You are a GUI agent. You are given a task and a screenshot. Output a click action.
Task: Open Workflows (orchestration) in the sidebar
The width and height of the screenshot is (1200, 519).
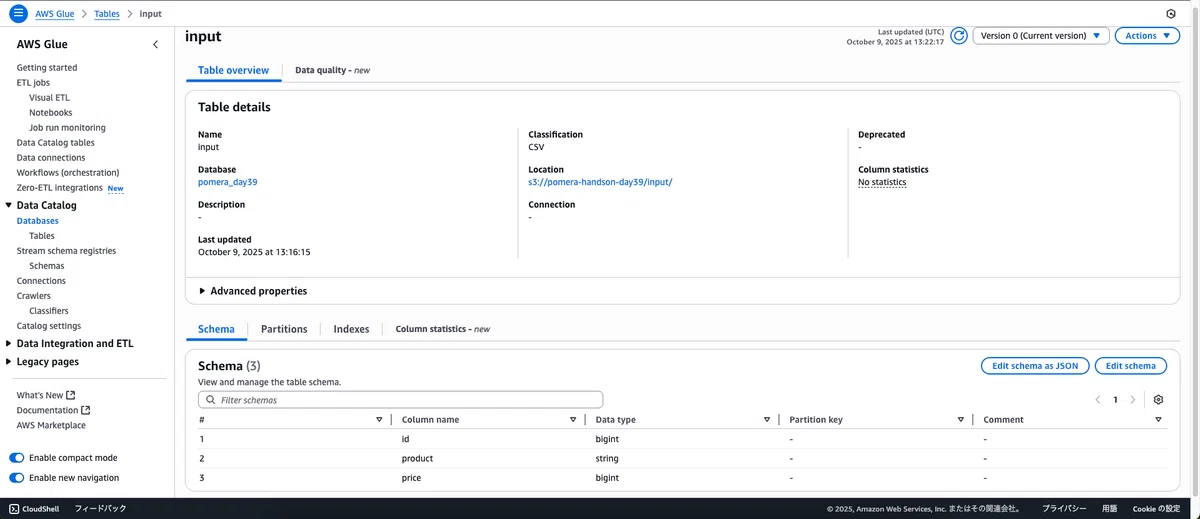pos(68,173)
